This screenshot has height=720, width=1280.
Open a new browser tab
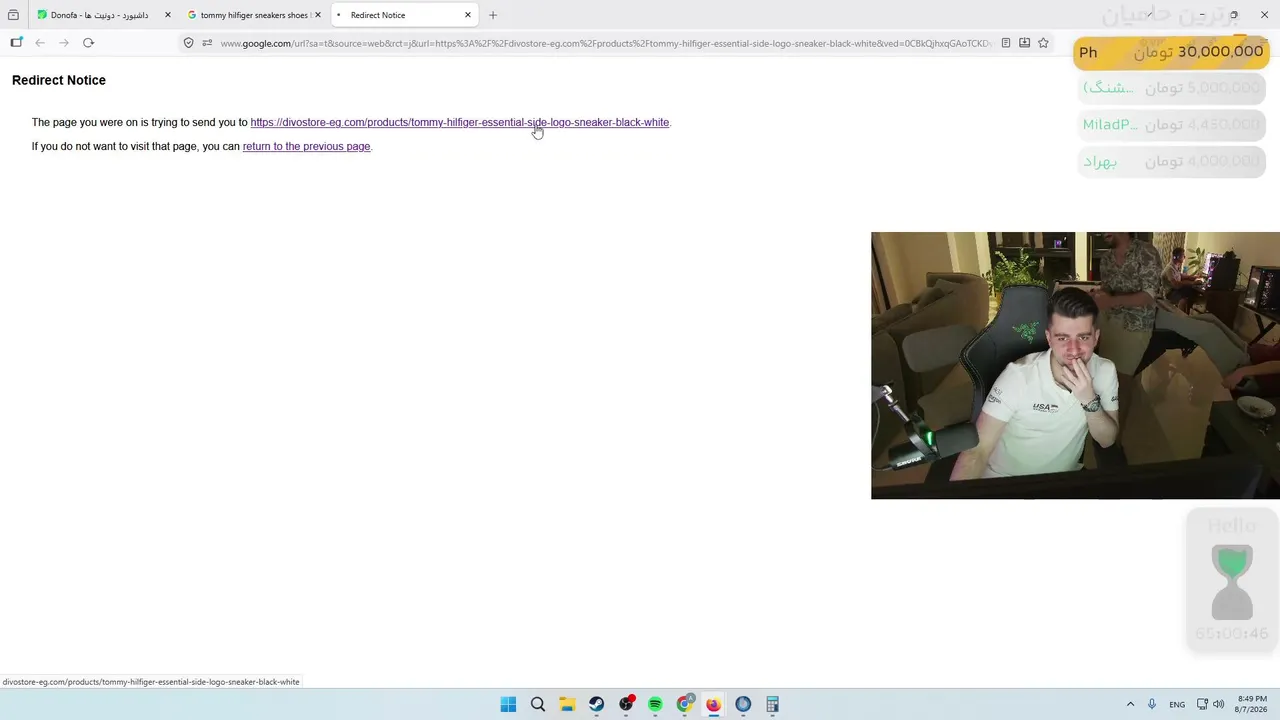click(x=492, y=15)
